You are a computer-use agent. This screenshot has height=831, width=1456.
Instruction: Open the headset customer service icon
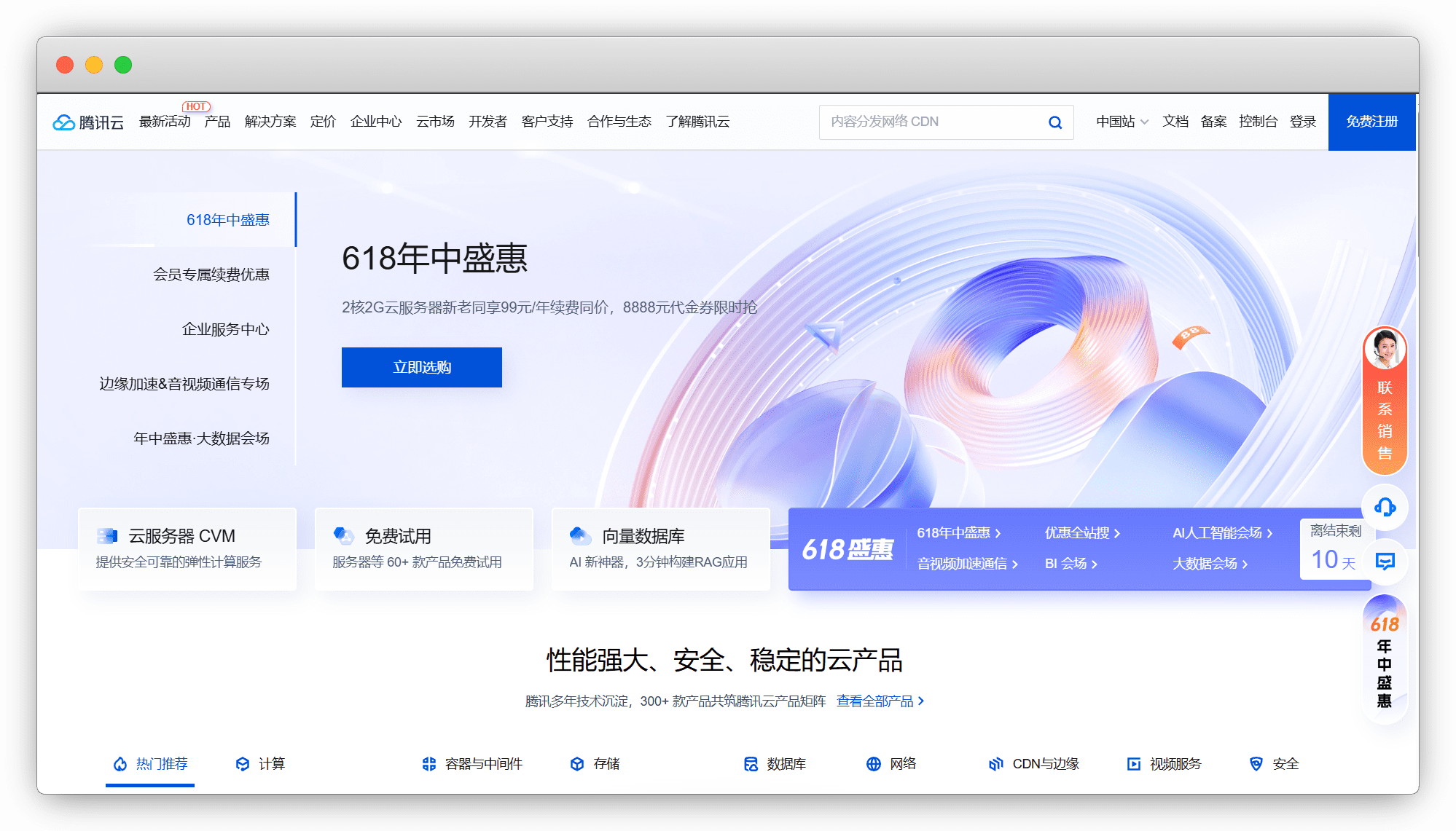pyautogui.click(x=1385, y=507)
